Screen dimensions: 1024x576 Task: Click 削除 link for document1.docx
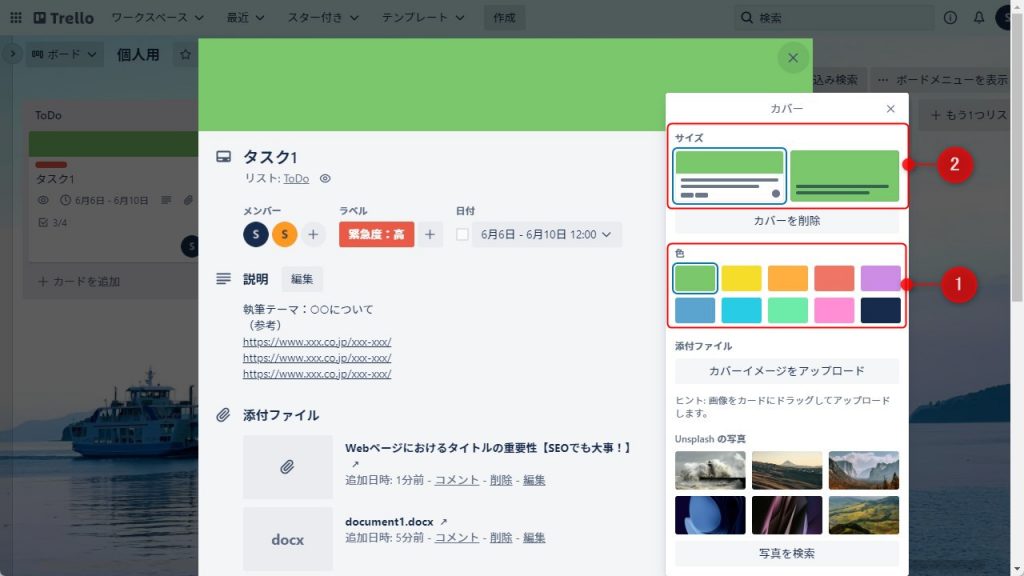501,537
